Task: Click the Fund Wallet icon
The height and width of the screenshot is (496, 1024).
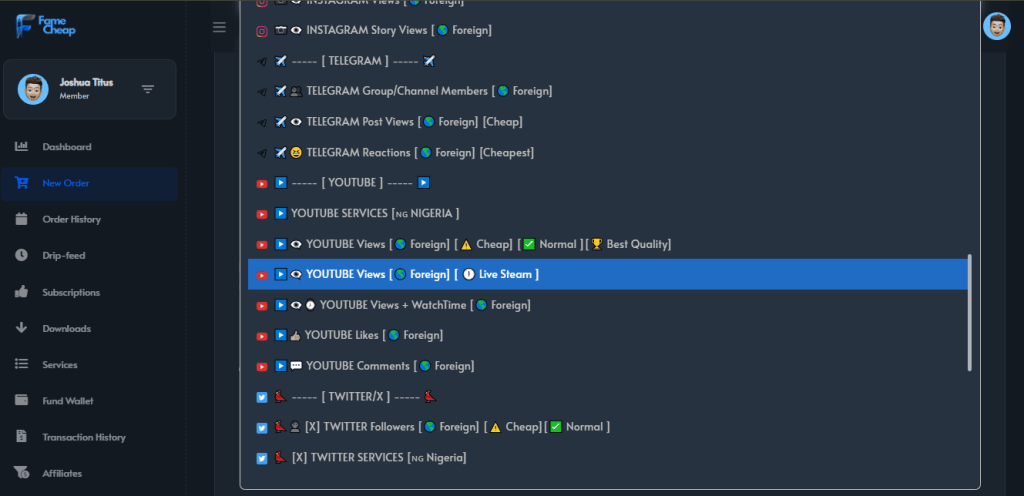Action: (x=22, y=400)
